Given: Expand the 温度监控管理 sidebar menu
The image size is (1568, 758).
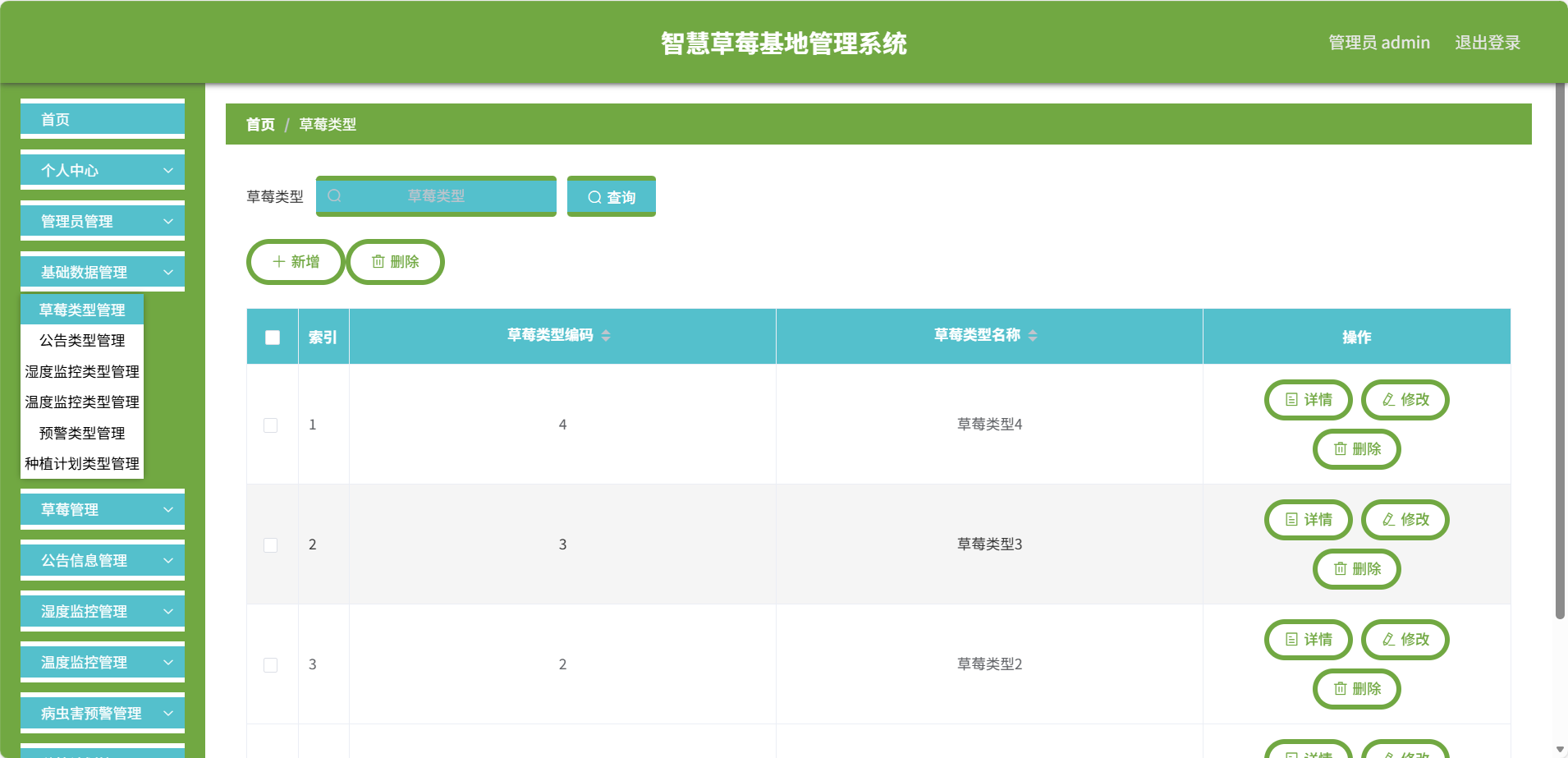Looking at the screenshot, I should pos(103,662).
